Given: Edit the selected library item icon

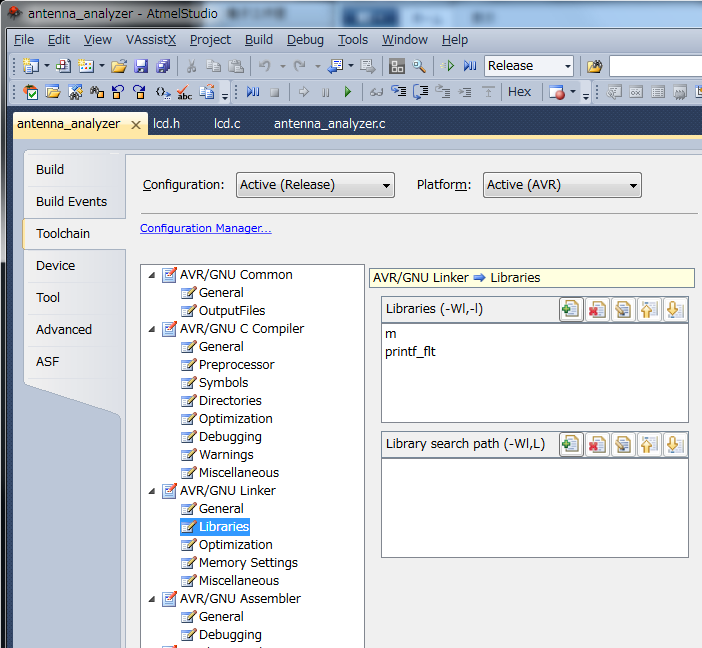Looking at the screenshot, I should (x=623, y=309).
